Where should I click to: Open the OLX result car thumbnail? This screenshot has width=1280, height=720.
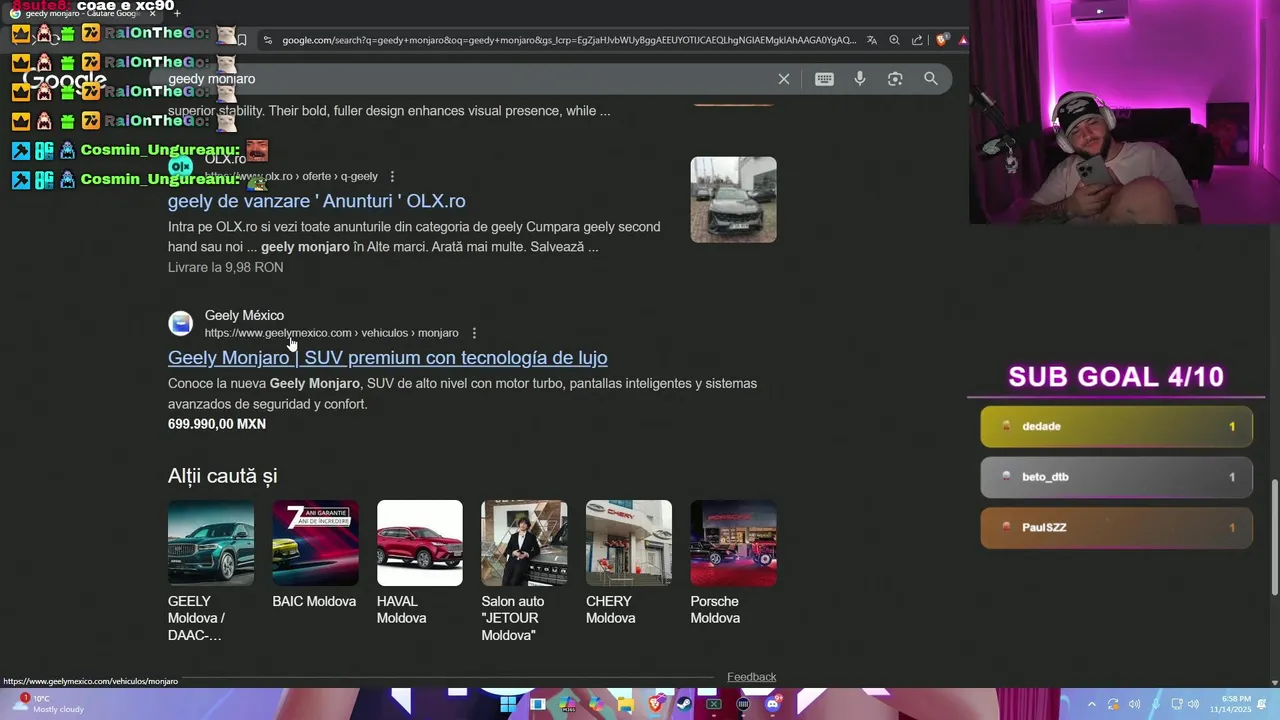pyautogui.click(x=733, y=199)
